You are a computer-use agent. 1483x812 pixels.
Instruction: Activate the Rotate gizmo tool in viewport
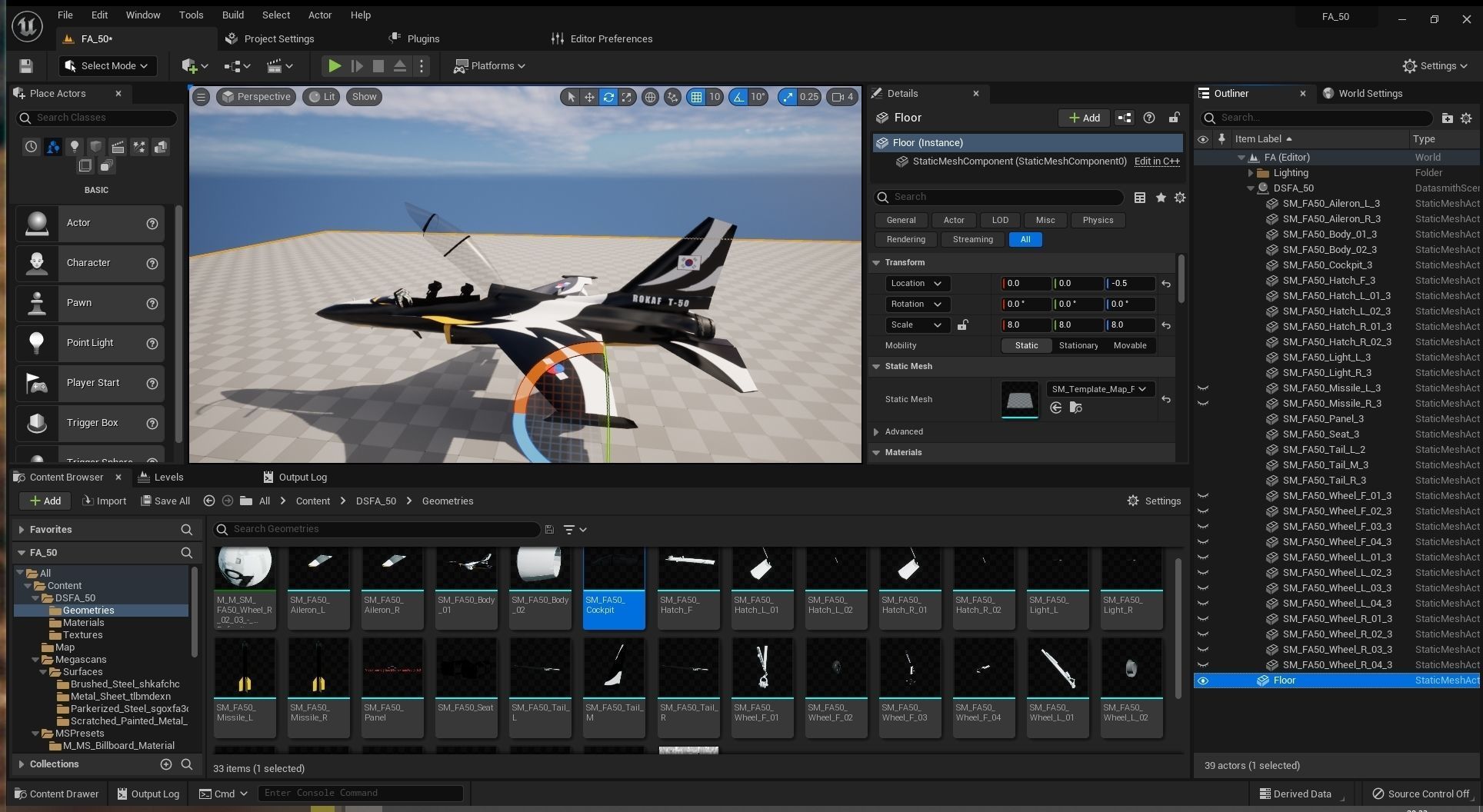click(608, 97)
